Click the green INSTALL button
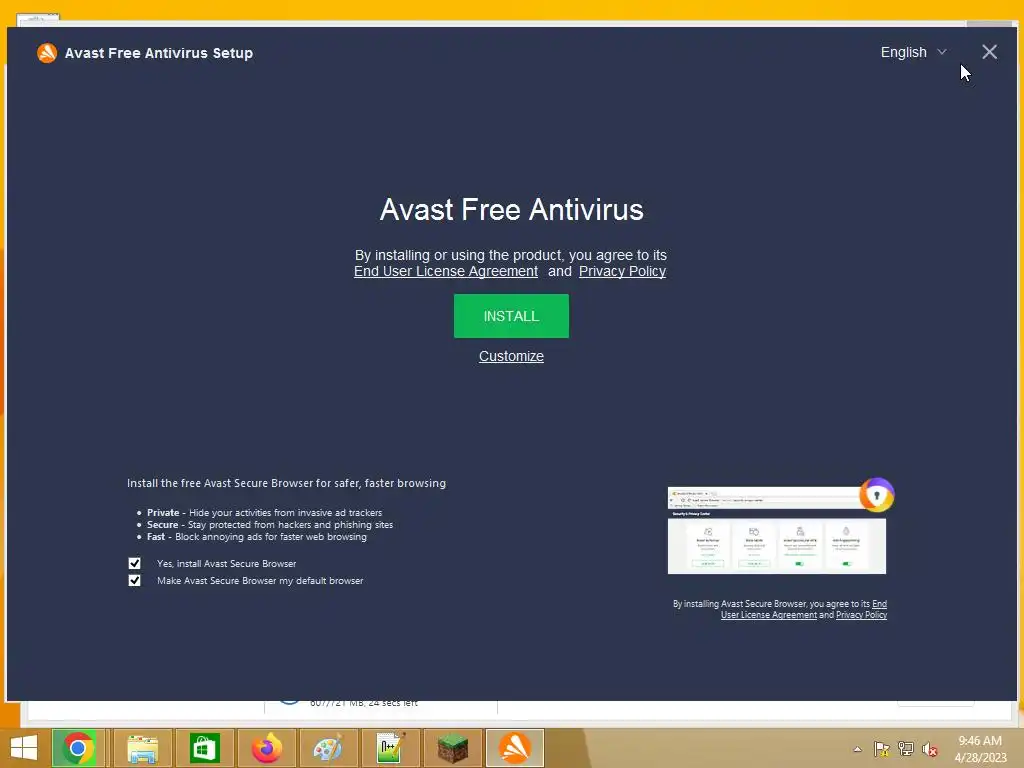Screen dimensions: 1024x768 pos(511,316)
